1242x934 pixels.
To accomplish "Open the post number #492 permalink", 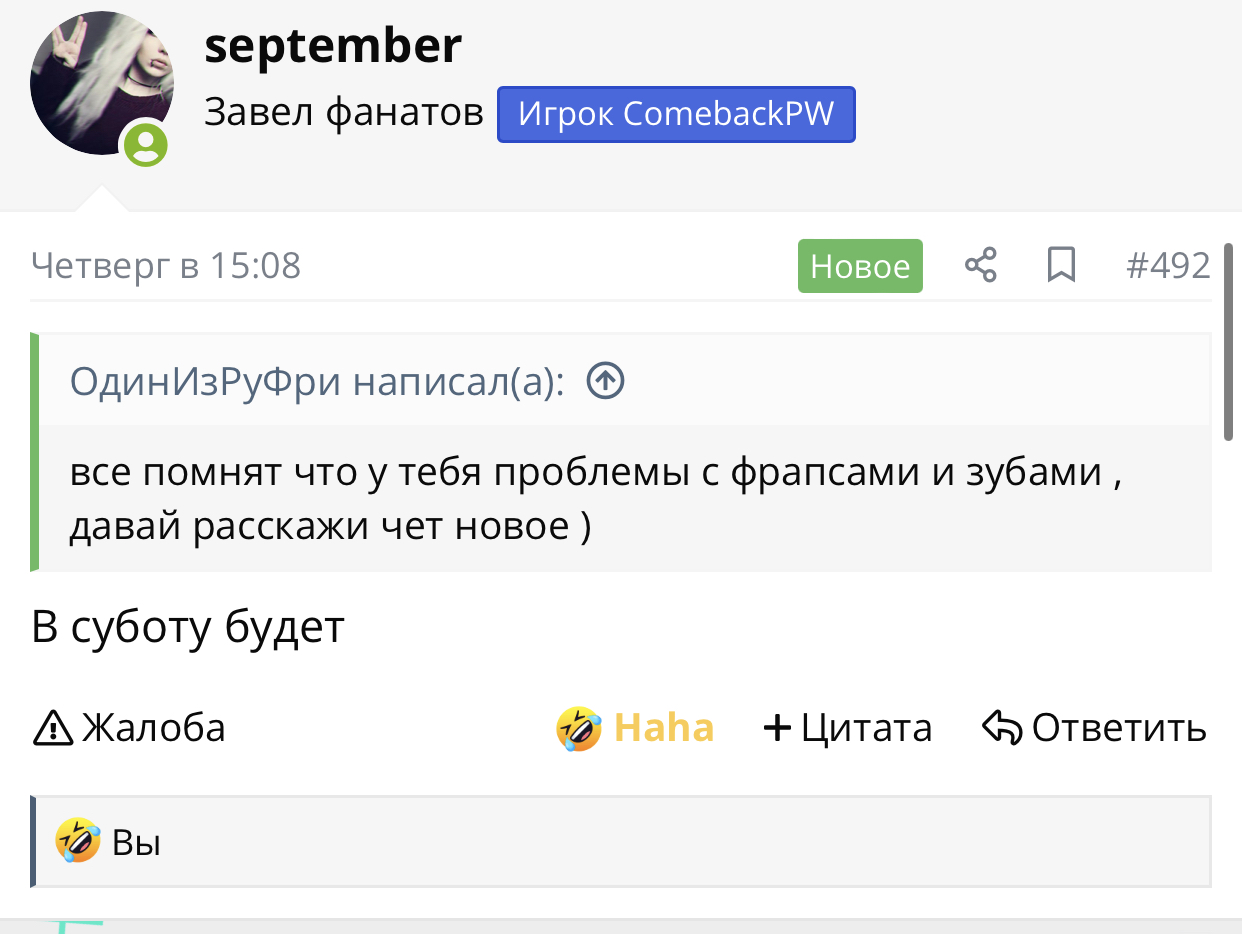I will point(1168,266).
